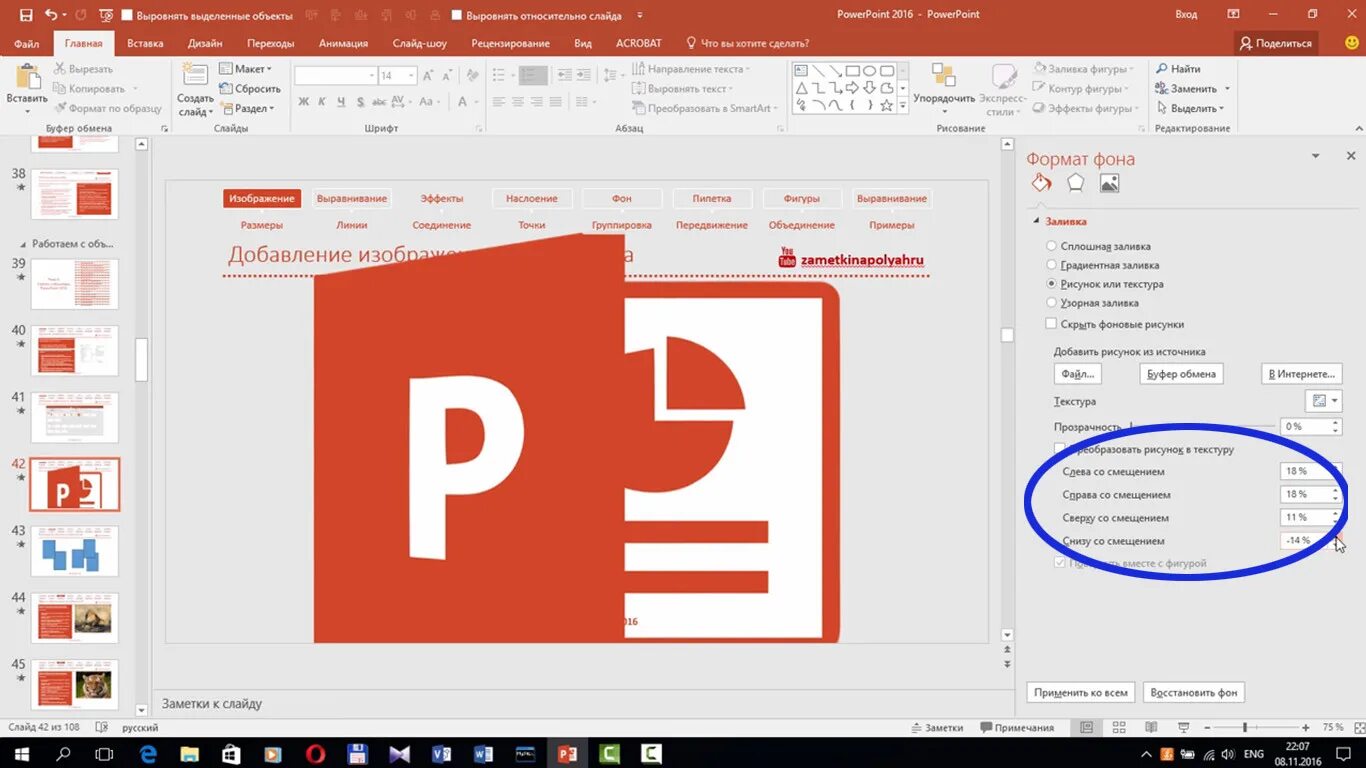Viewport: 1366px width, 768px height.
Task: Click the Paste (Вставить) clipboard icon
Action: [x=27, y=78]
